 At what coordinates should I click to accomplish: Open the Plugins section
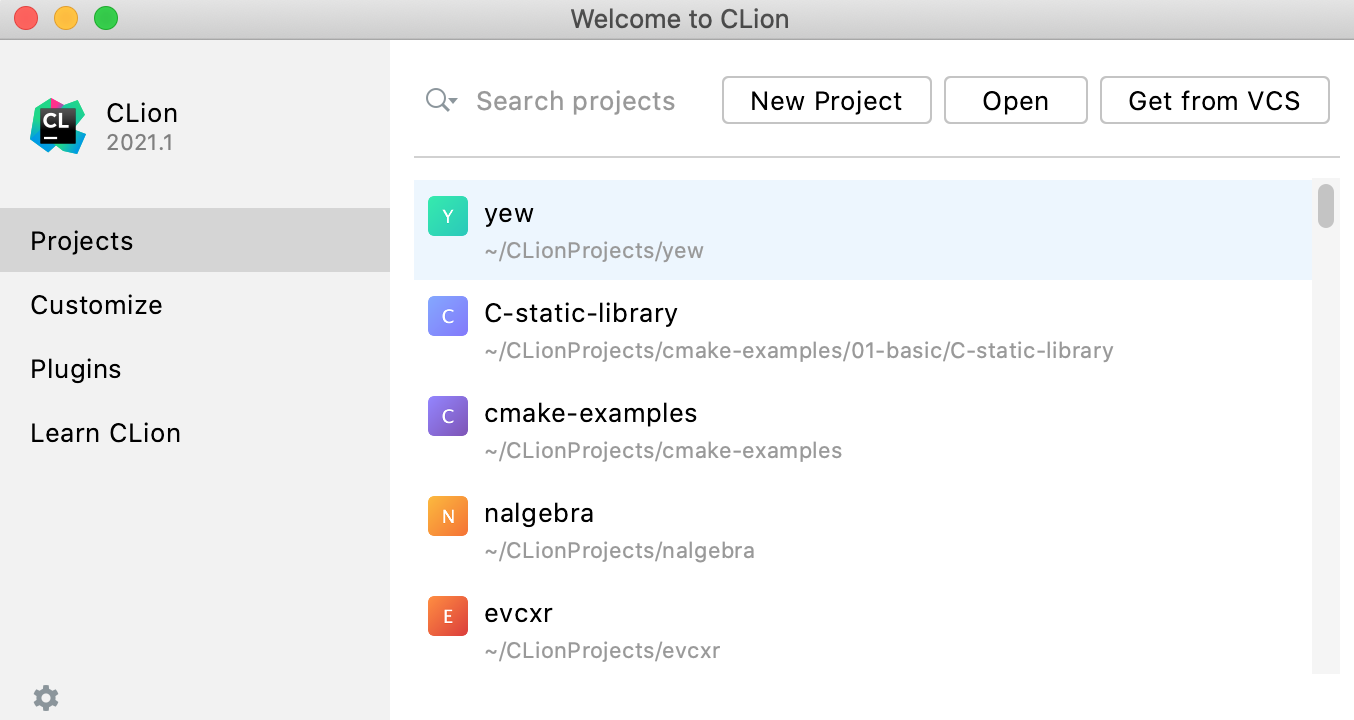click(76, 369)
